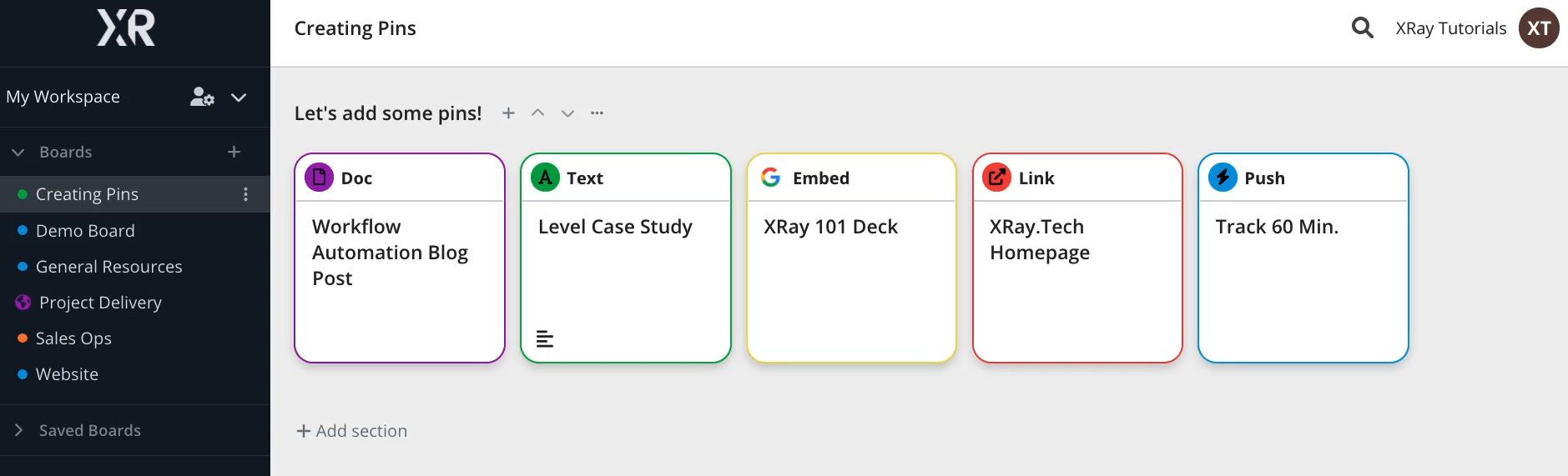Open the XT user avatar
Image resolution: width=1568 pixels, height=476 pixels.
click(x=1538, y=28)
